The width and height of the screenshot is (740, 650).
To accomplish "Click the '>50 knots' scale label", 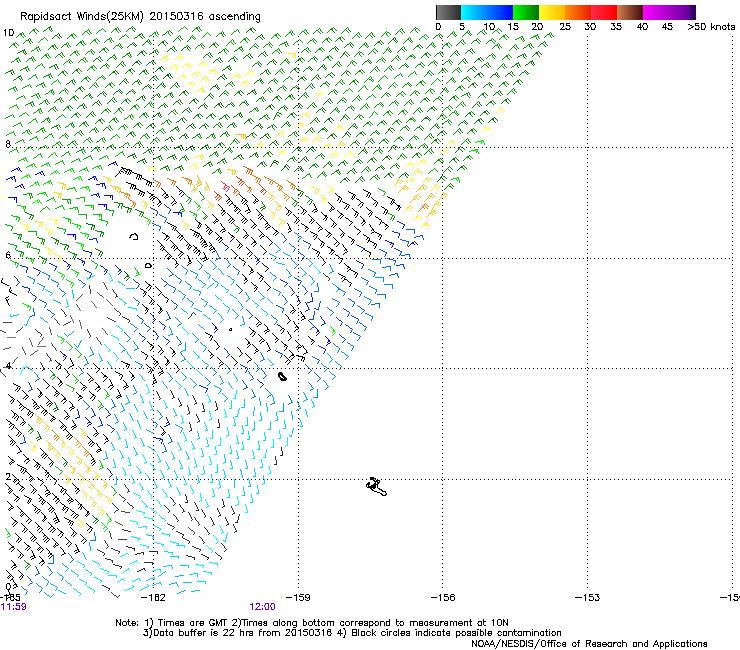I will pos(711,27).
